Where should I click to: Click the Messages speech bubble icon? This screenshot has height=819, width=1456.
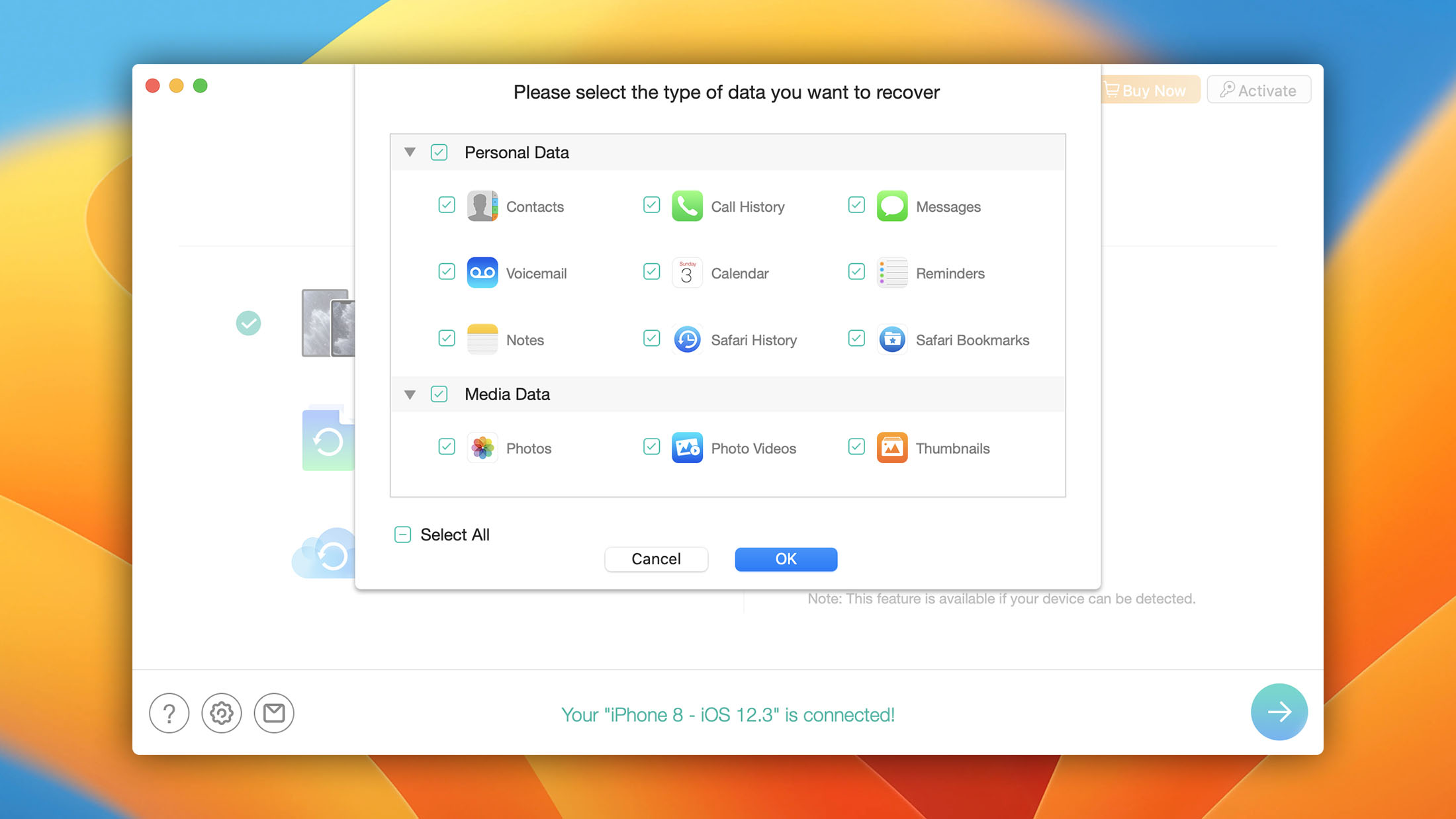click(892, 206)
